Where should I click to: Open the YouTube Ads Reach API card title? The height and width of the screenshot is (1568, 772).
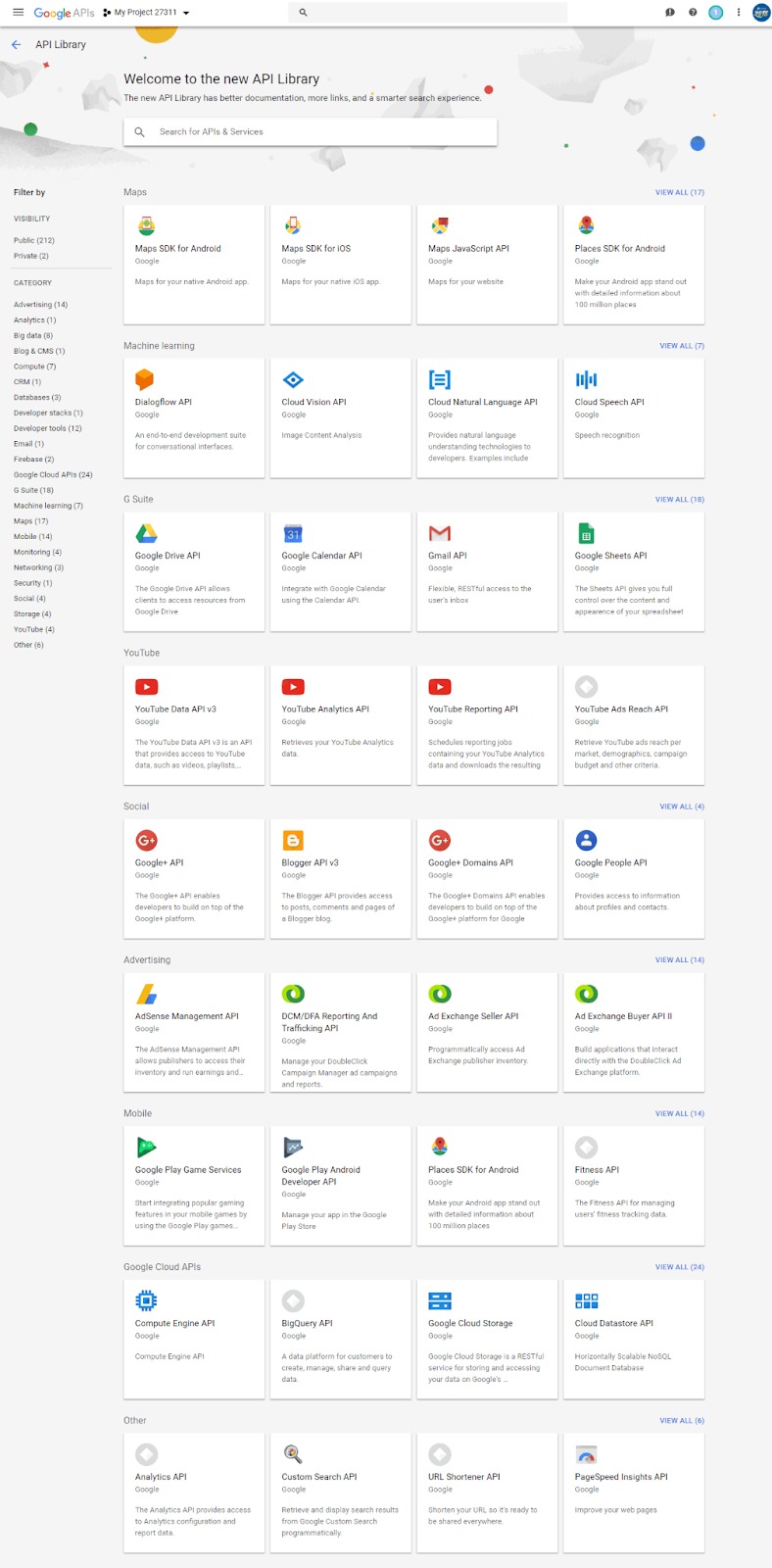pos(621,709)
